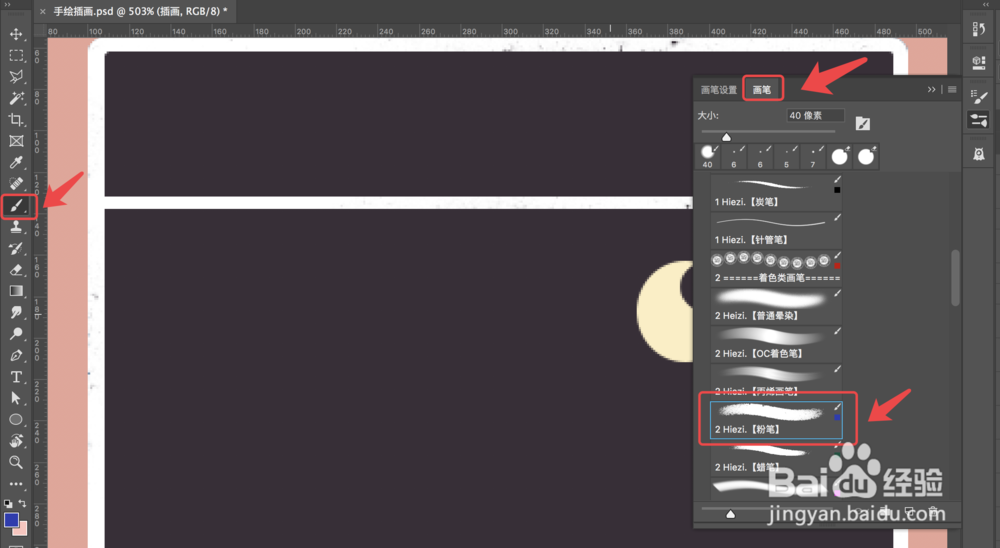Select the Ellipse shape tool

[16, 419]
